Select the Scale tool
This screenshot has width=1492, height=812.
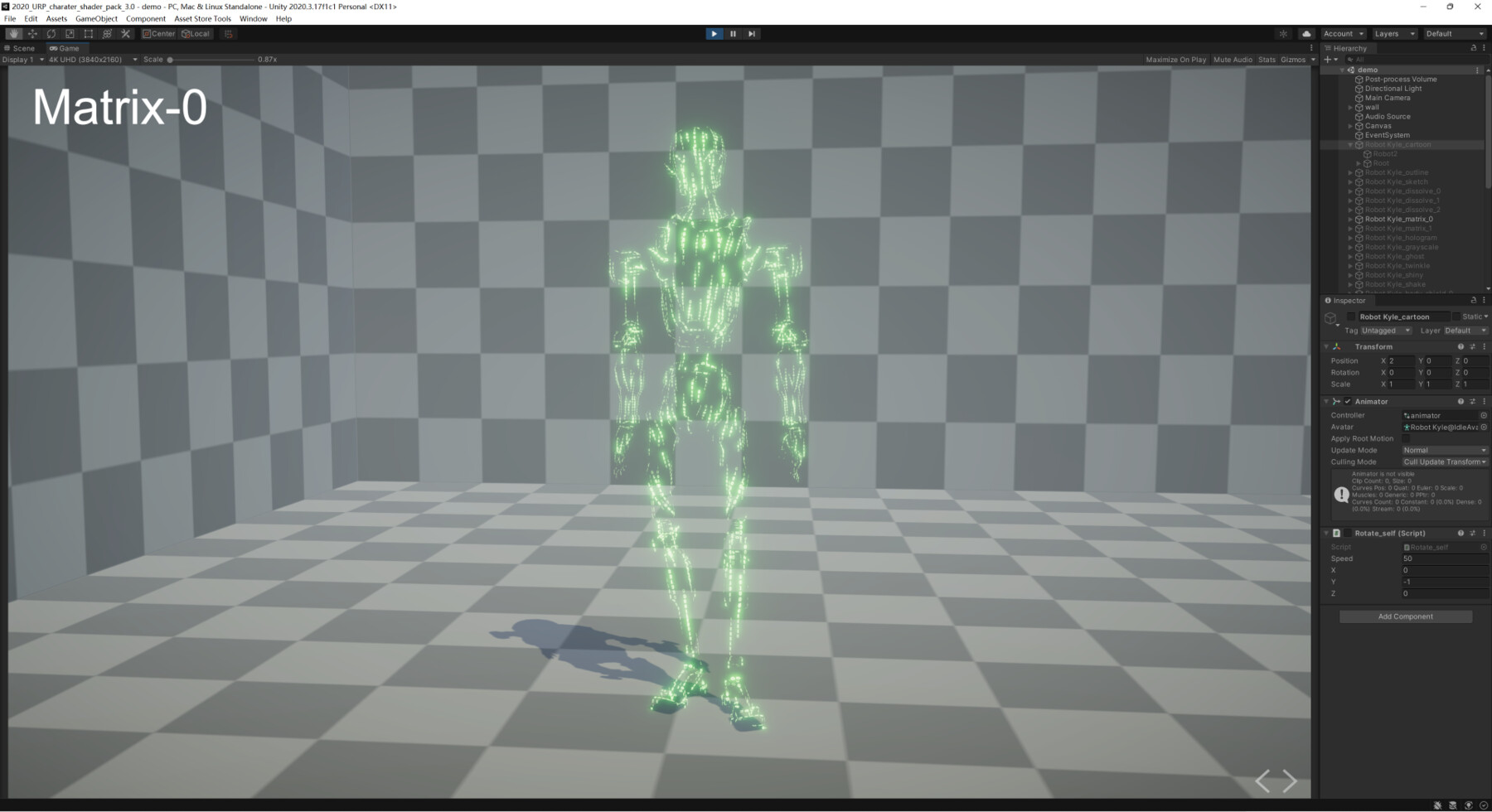coord(70,34)
